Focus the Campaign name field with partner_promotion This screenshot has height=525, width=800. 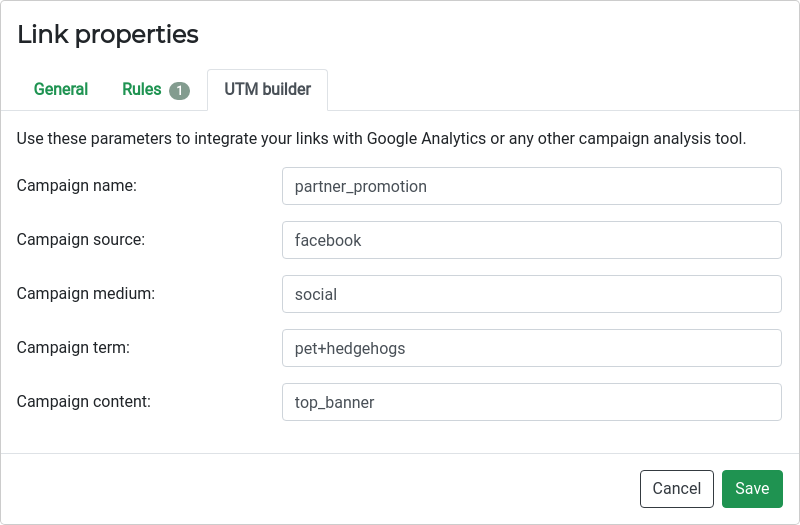click(532, 186)
